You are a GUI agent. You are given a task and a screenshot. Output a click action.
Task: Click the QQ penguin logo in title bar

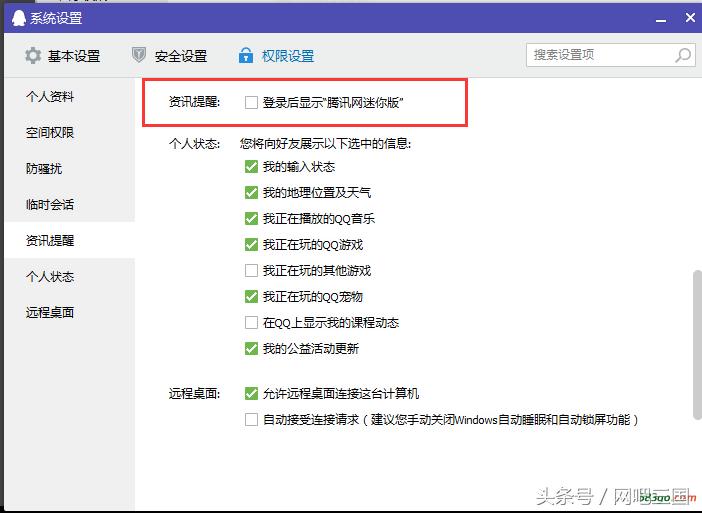pyautogui.click(x=19, y=18)
